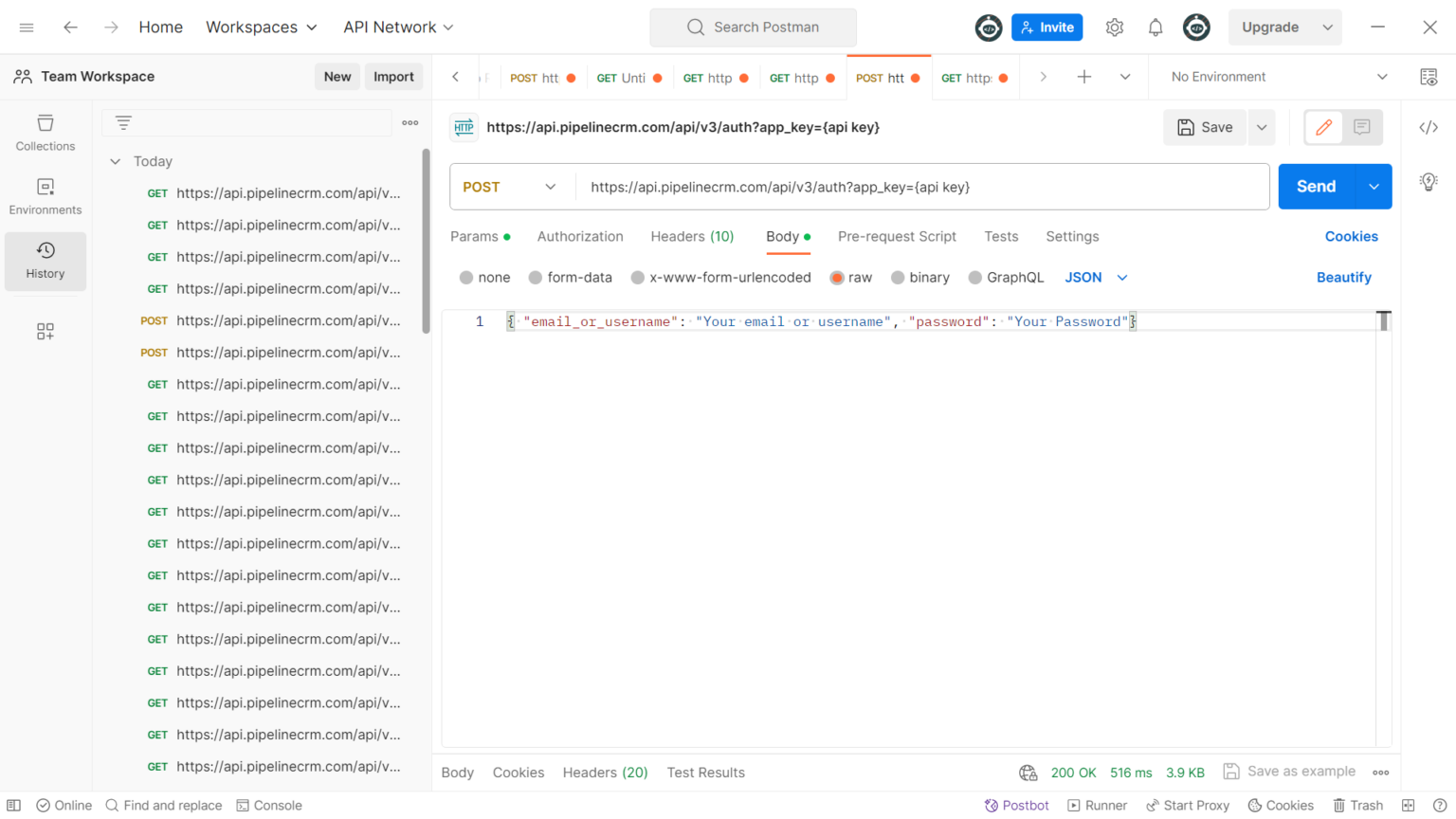Open the lightbulb info panel
Image resolution: width=1456 pixels, height=819 pixels.
point(1429,182)
